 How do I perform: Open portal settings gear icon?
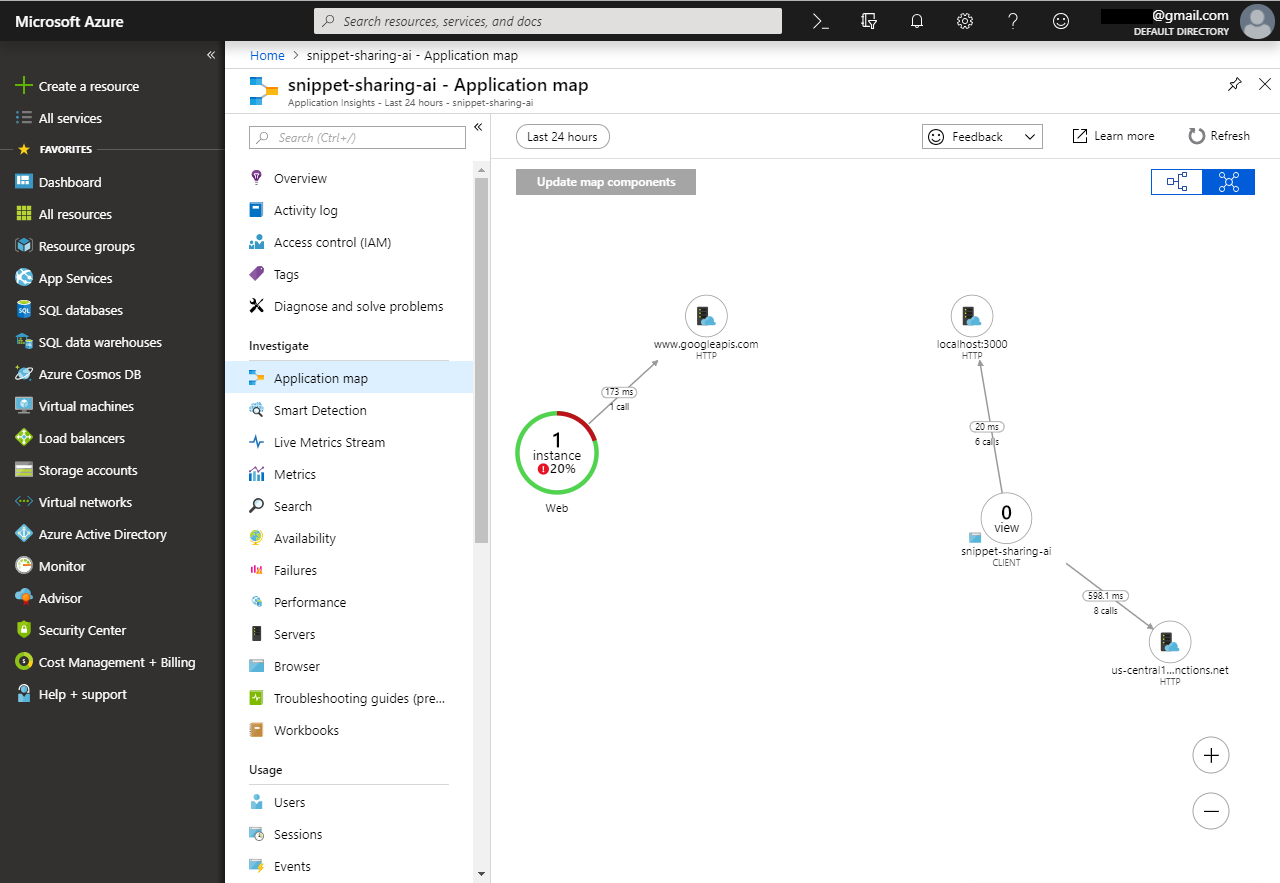965,21
